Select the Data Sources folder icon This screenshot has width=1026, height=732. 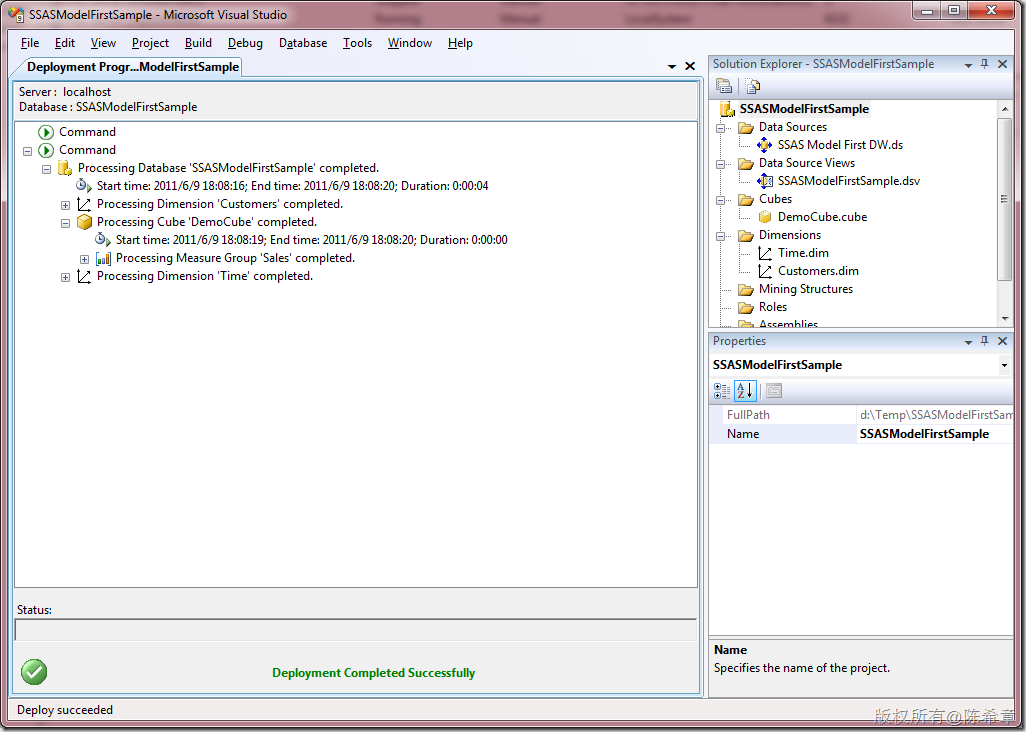click(746, 127)
